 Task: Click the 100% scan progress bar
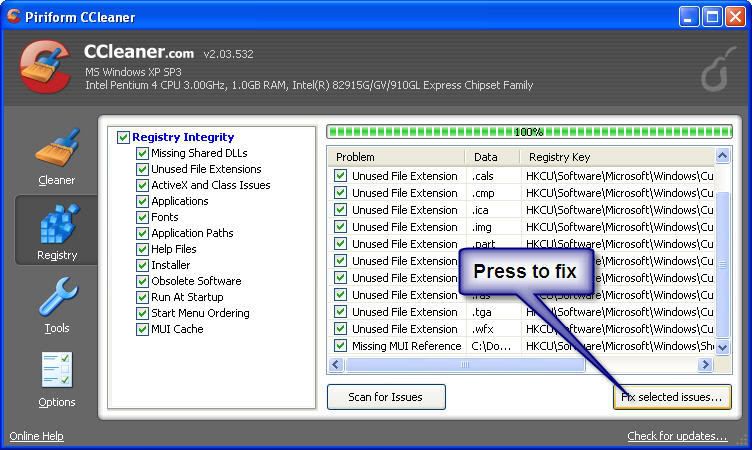(529, 131)
